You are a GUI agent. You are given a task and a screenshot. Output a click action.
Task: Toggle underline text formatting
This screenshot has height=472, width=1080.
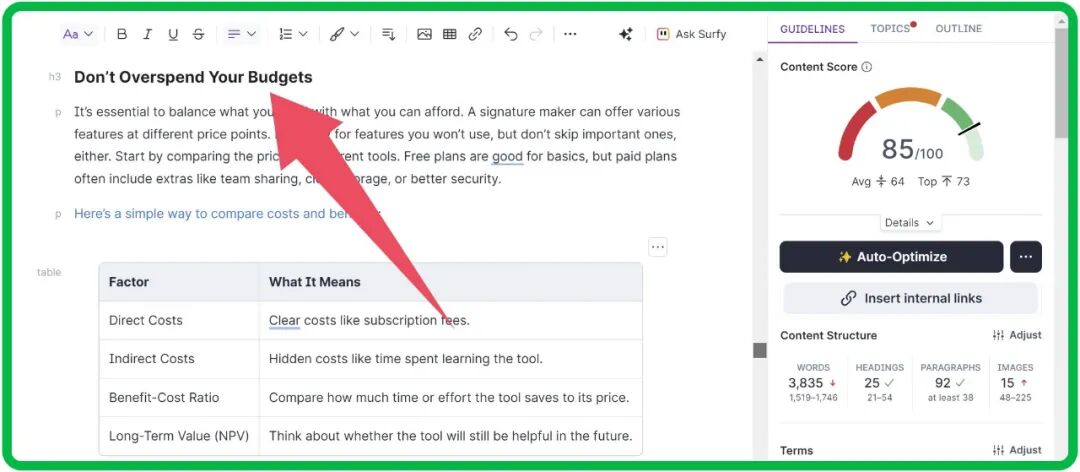173,34
